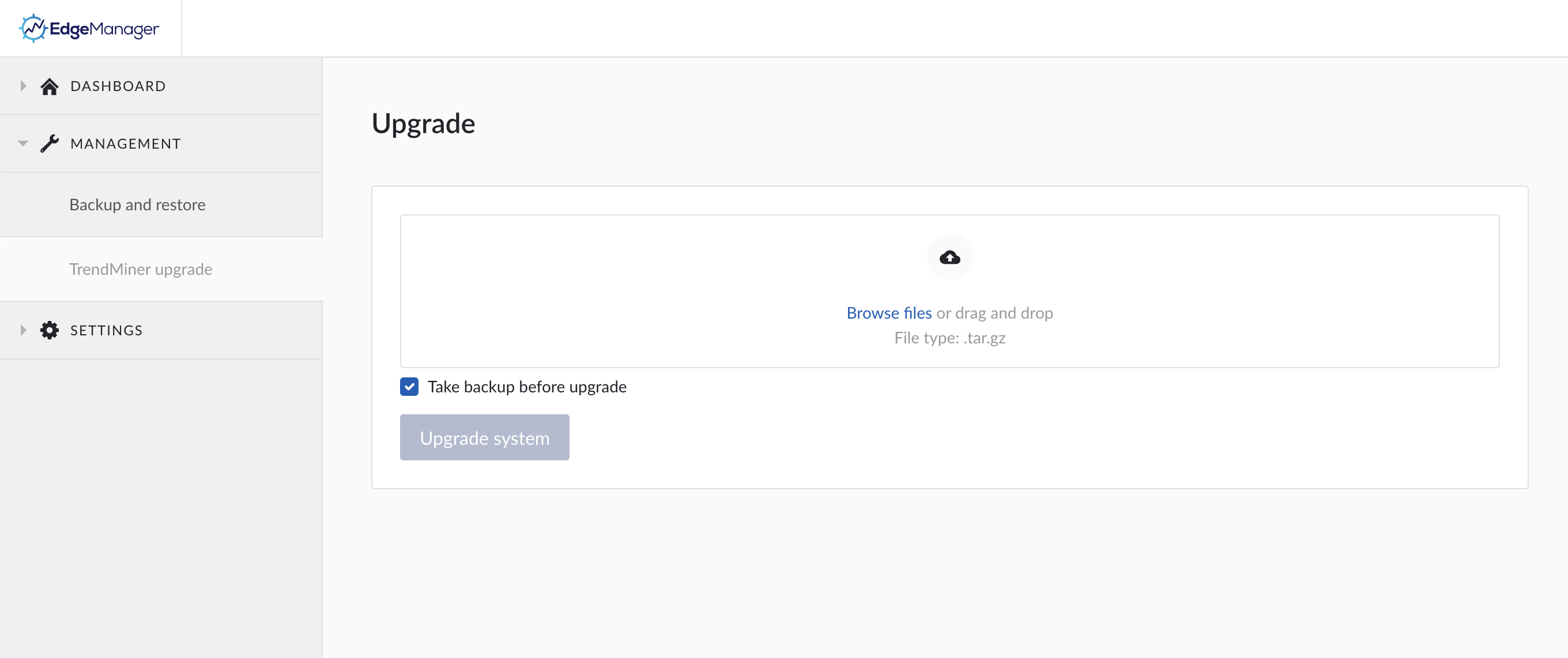1568x658 pixels.
Task: Click the "File type: .tar.gz" text
Action: [x=949, y=338]
